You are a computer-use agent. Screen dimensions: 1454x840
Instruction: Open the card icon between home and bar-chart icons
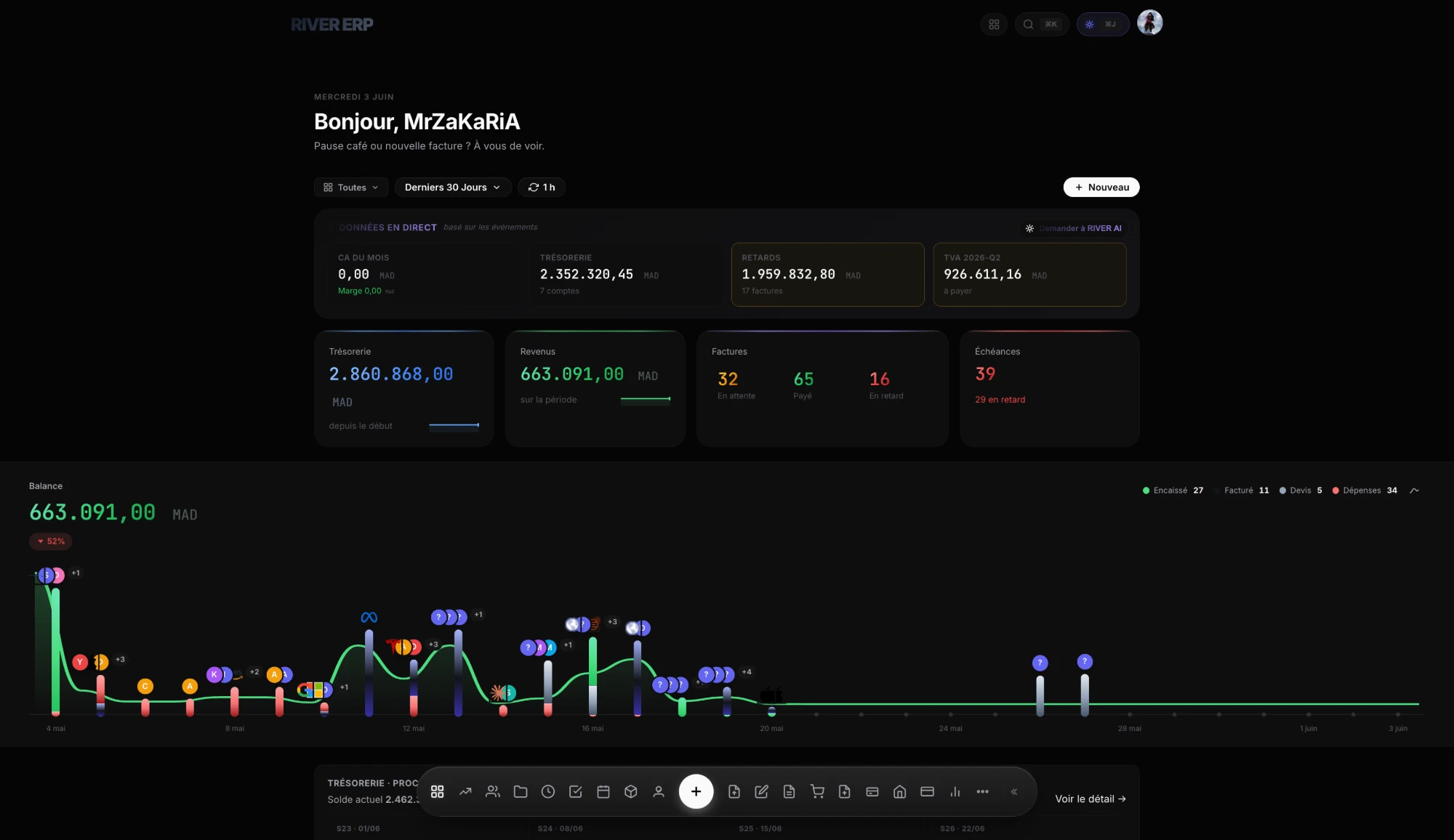tap(928, 791)
